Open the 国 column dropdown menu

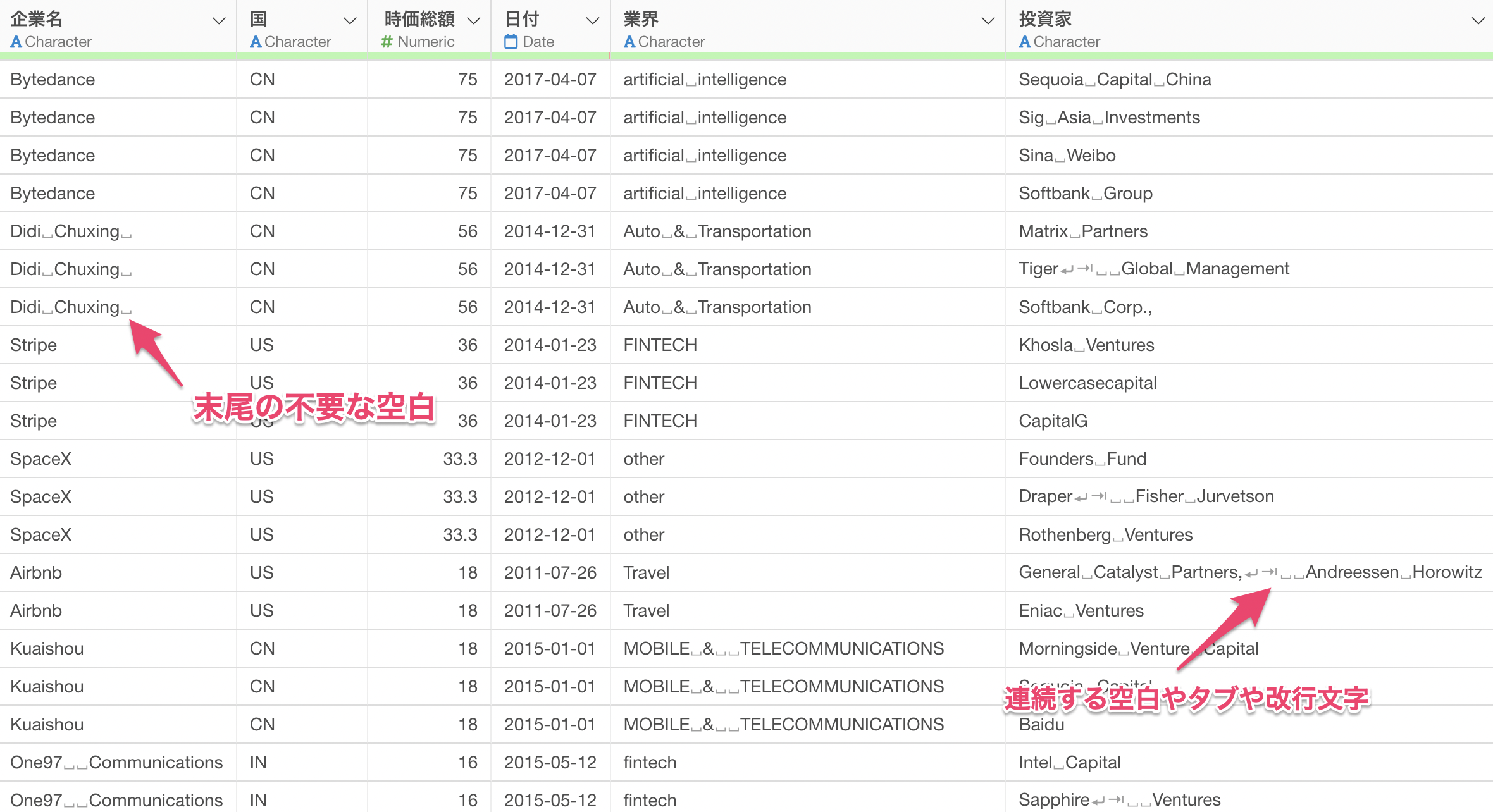point(349,21)
